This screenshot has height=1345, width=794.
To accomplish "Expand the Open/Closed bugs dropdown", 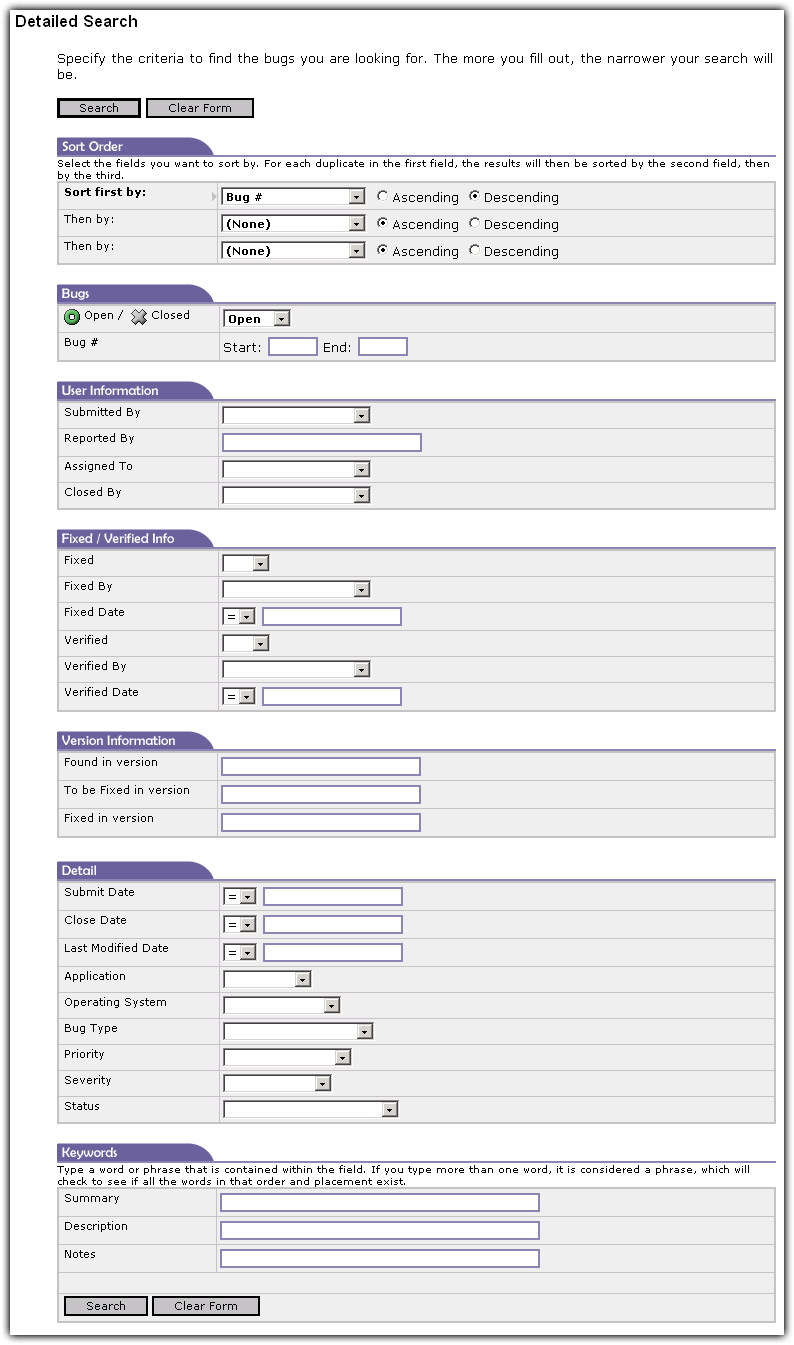I will 257,319.
